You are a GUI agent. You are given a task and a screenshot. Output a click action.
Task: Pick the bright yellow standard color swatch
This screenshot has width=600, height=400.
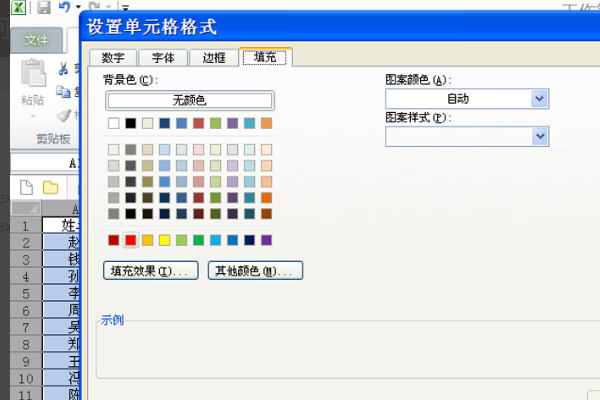pyautogui.click(x=164, y=240)
